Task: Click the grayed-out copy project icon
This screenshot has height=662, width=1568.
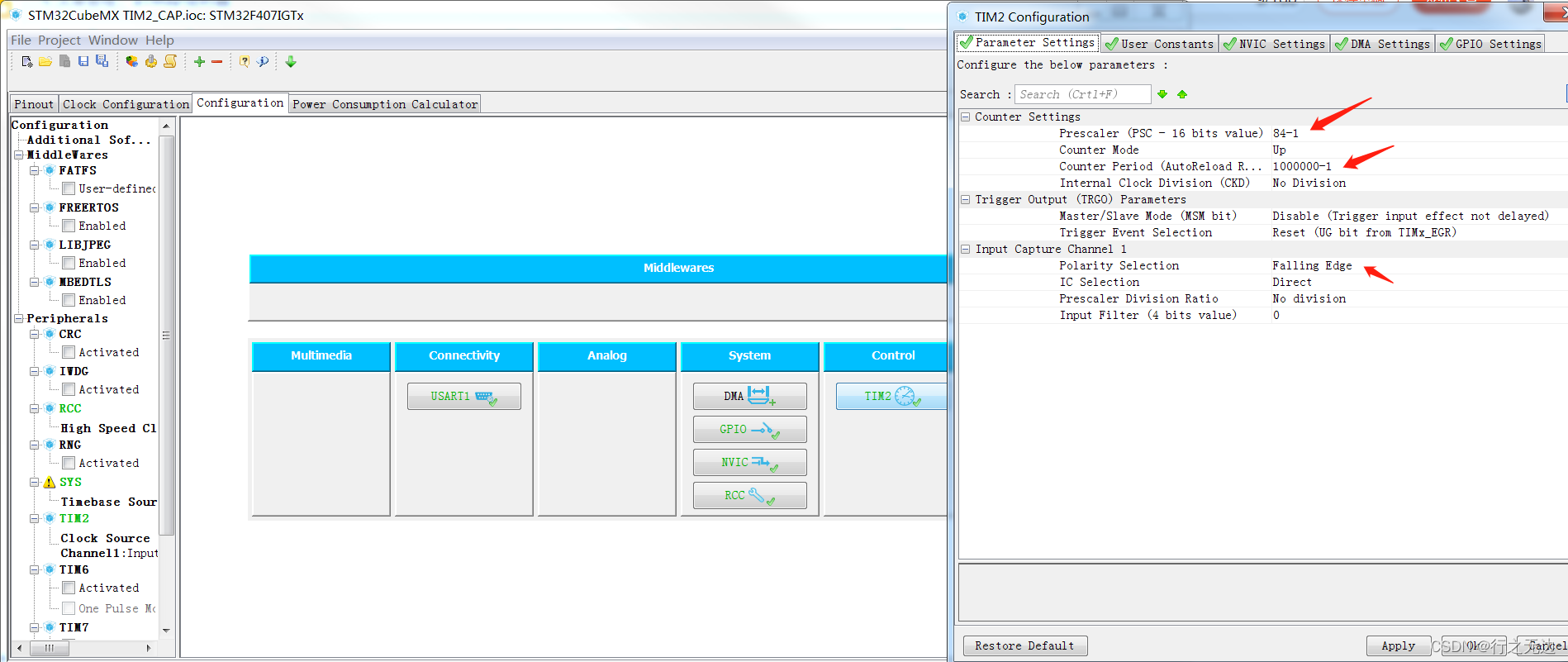Action: 64,61
